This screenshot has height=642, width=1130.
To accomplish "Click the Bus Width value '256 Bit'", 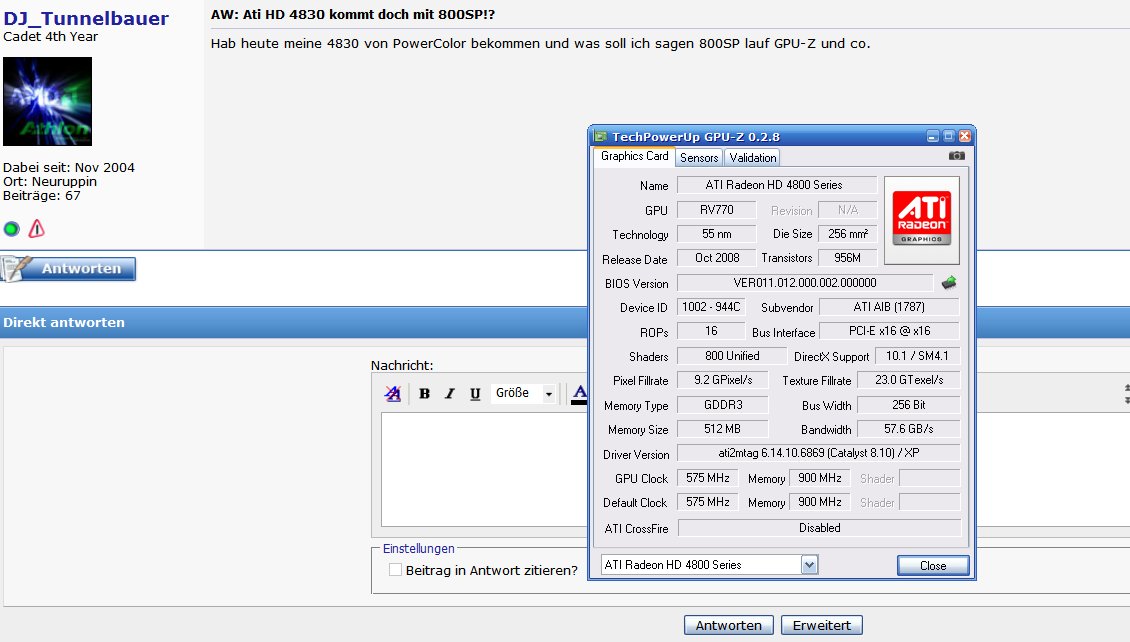I will pos(909,405).
